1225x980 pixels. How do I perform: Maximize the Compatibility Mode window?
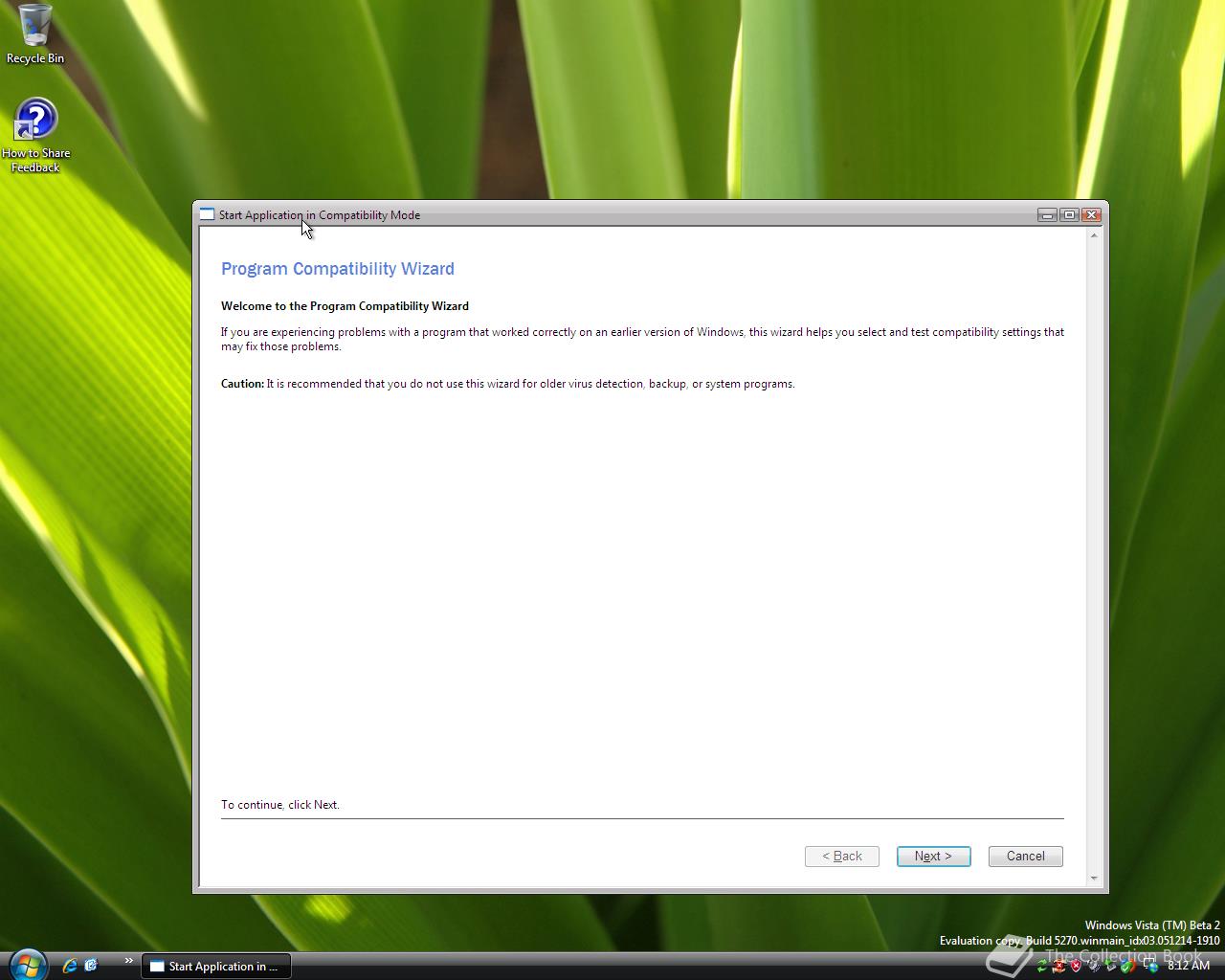(x=1069, y=215)
